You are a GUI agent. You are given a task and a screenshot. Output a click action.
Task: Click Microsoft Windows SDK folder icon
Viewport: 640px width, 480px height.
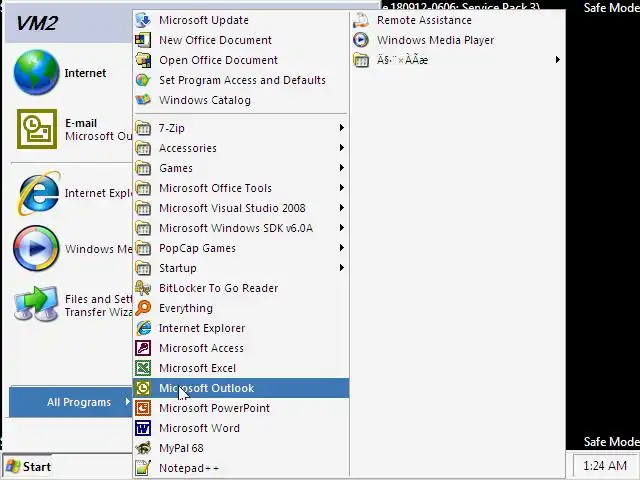tap(143, 228)
